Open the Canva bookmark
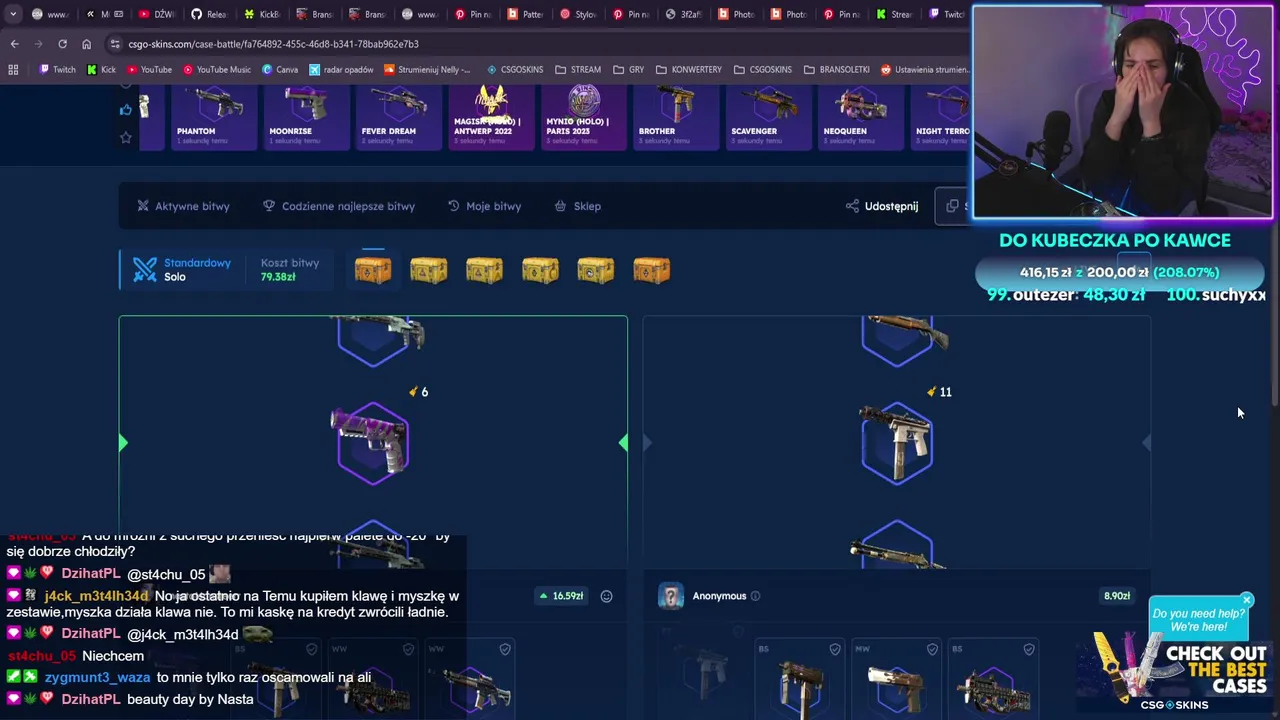This screenshot has height=720, width=1280. pos(280,70)
